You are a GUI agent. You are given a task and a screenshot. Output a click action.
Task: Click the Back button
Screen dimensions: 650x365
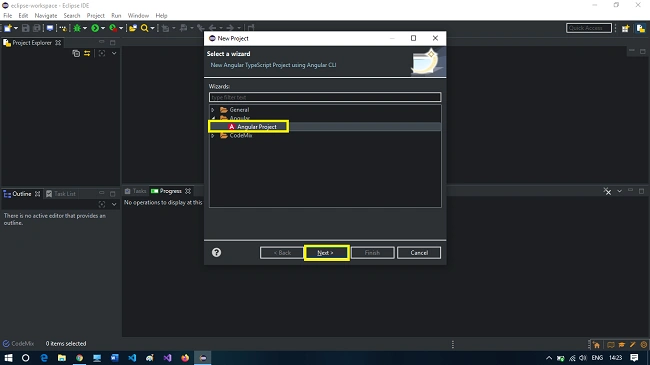[282, 253]
